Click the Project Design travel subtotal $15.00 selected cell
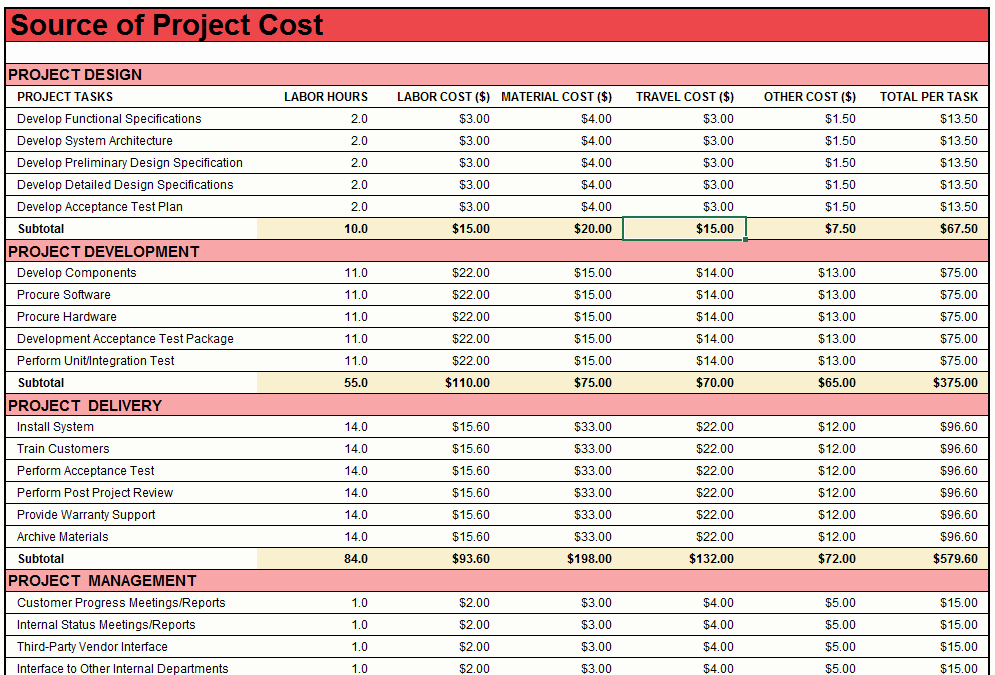 (684, 228)
